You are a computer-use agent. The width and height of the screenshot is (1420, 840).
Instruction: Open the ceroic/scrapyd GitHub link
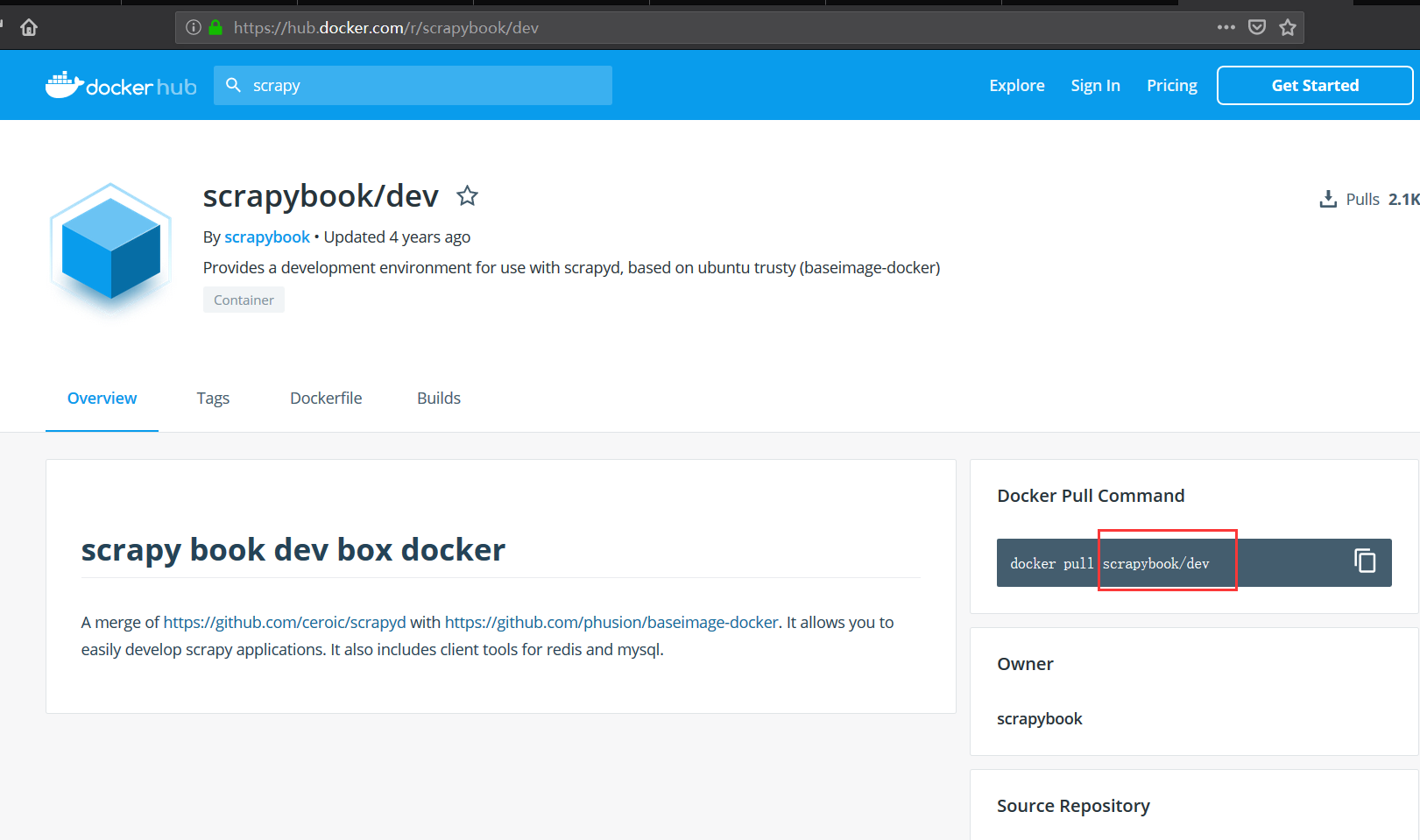point(285,623)
